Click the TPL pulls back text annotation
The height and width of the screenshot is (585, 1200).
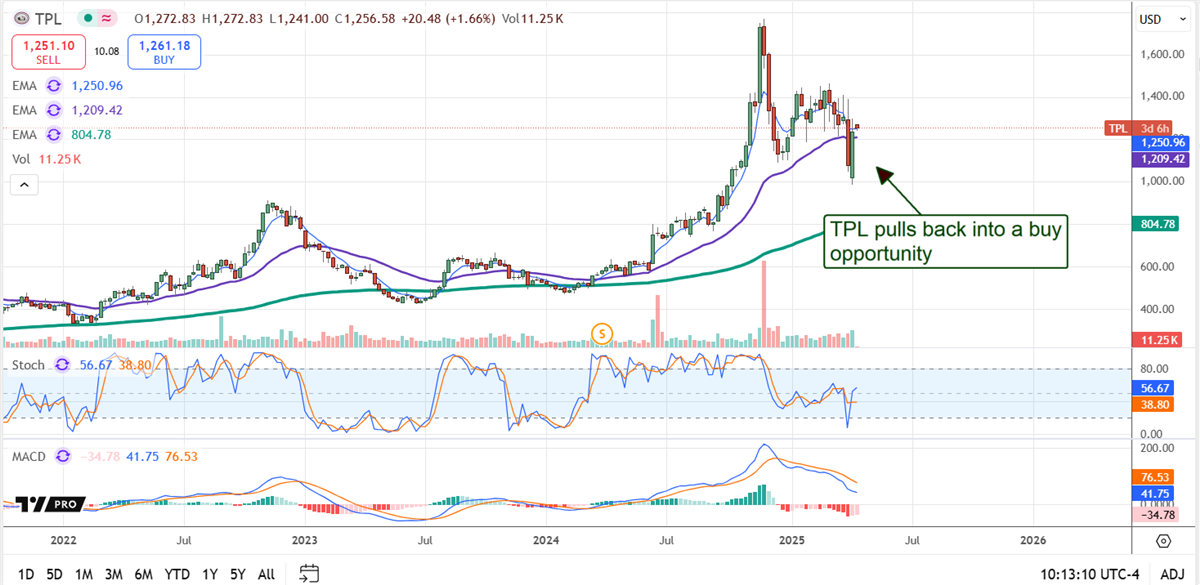point(945,241)
